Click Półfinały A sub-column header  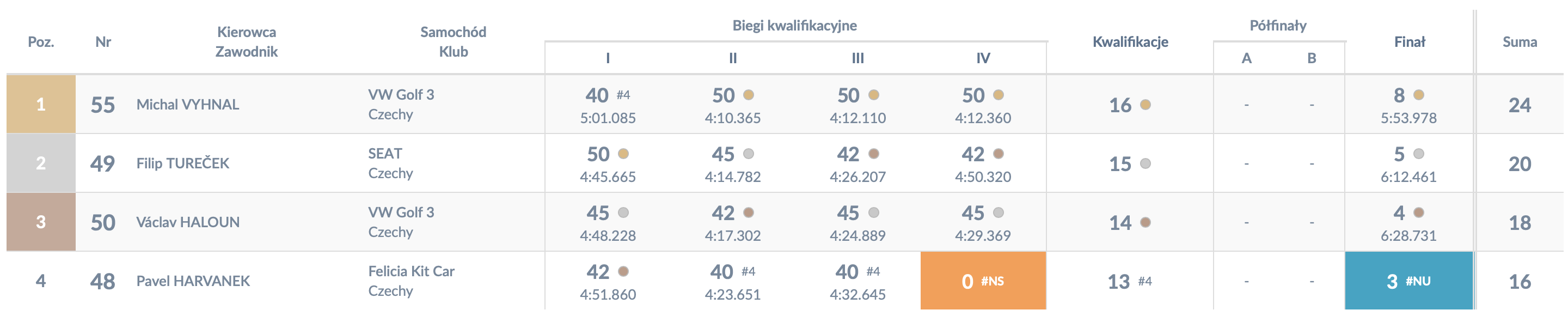click(x=1247, y=58)
